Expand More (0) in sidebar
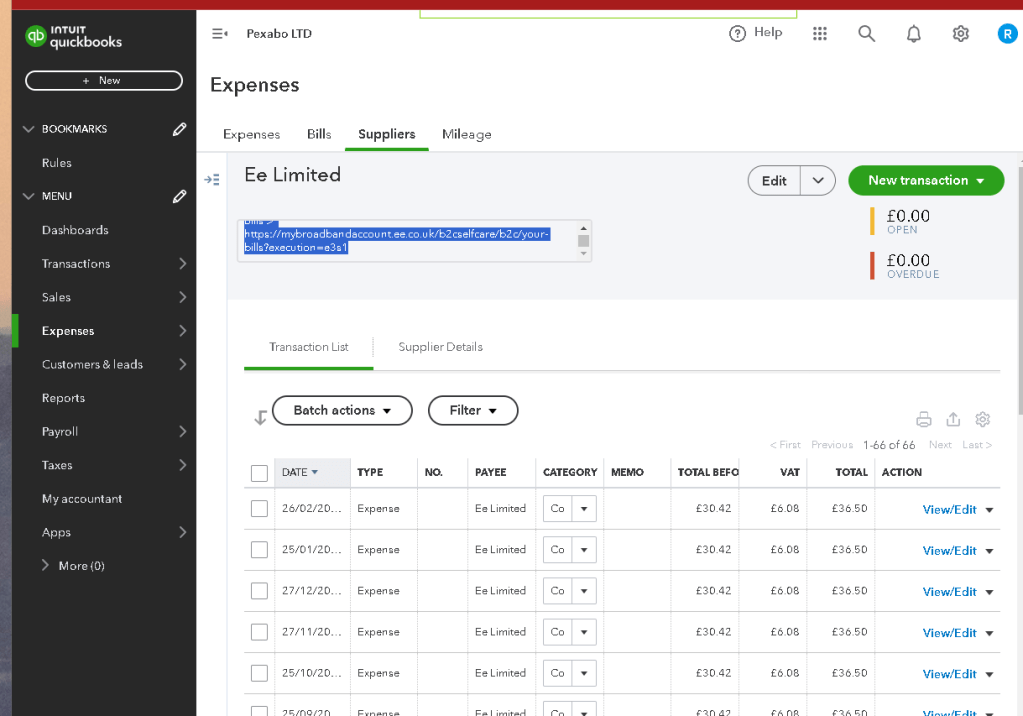The width and height of the screenshot is (1023, 716). [74, 566]
